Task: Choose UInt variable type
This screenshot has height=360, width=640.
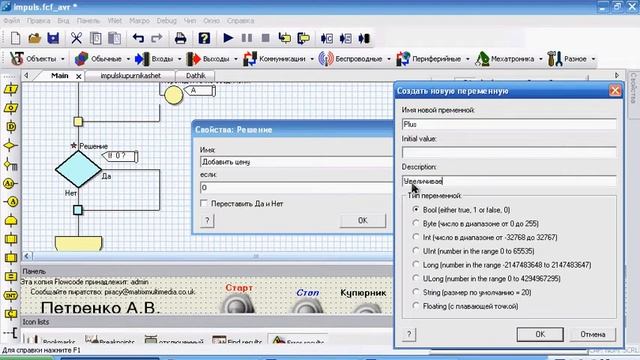Action: pos(416,251)
